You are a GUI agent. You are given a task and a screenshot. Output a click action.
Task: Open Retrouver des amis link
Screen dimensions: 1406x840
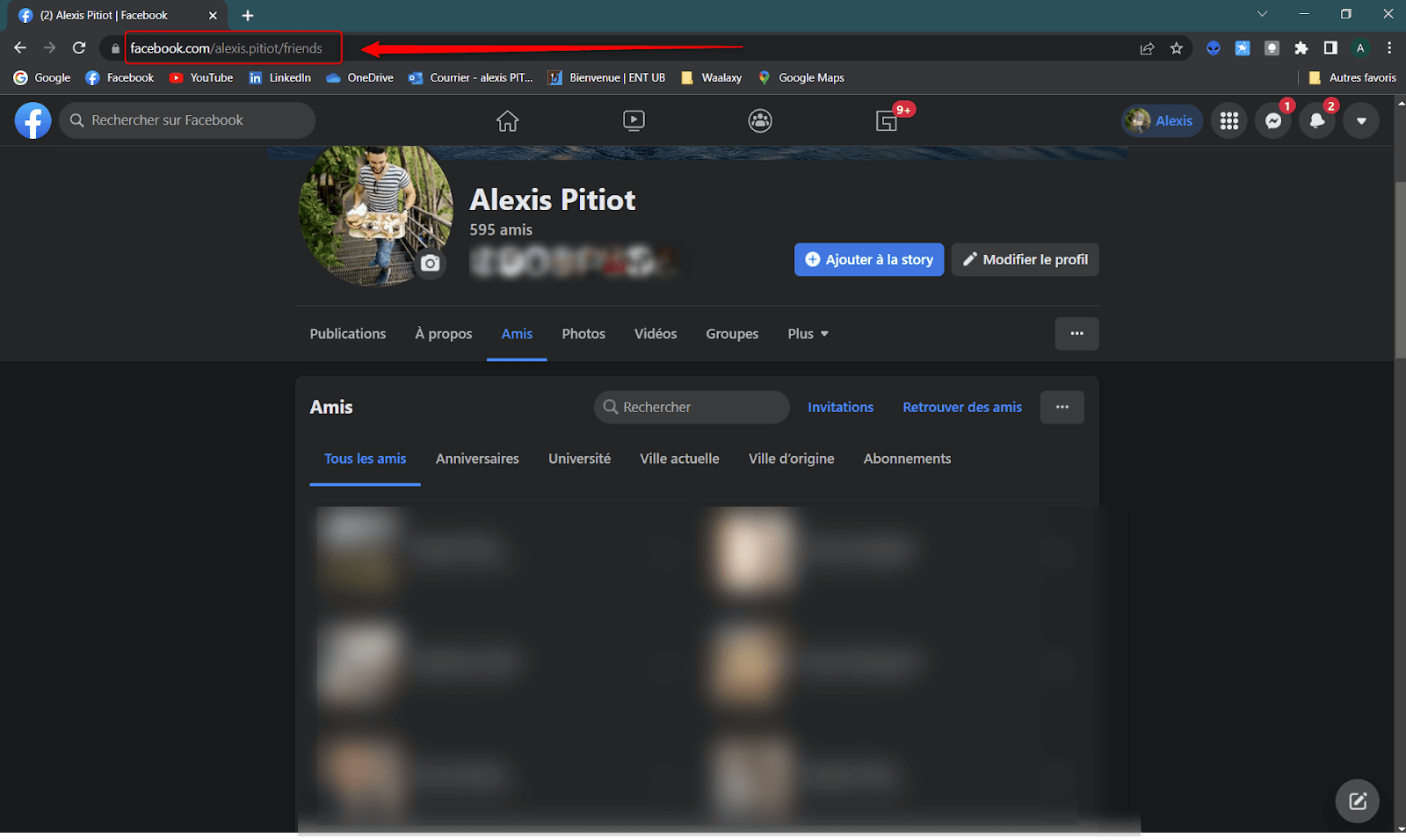pos(962,407)
